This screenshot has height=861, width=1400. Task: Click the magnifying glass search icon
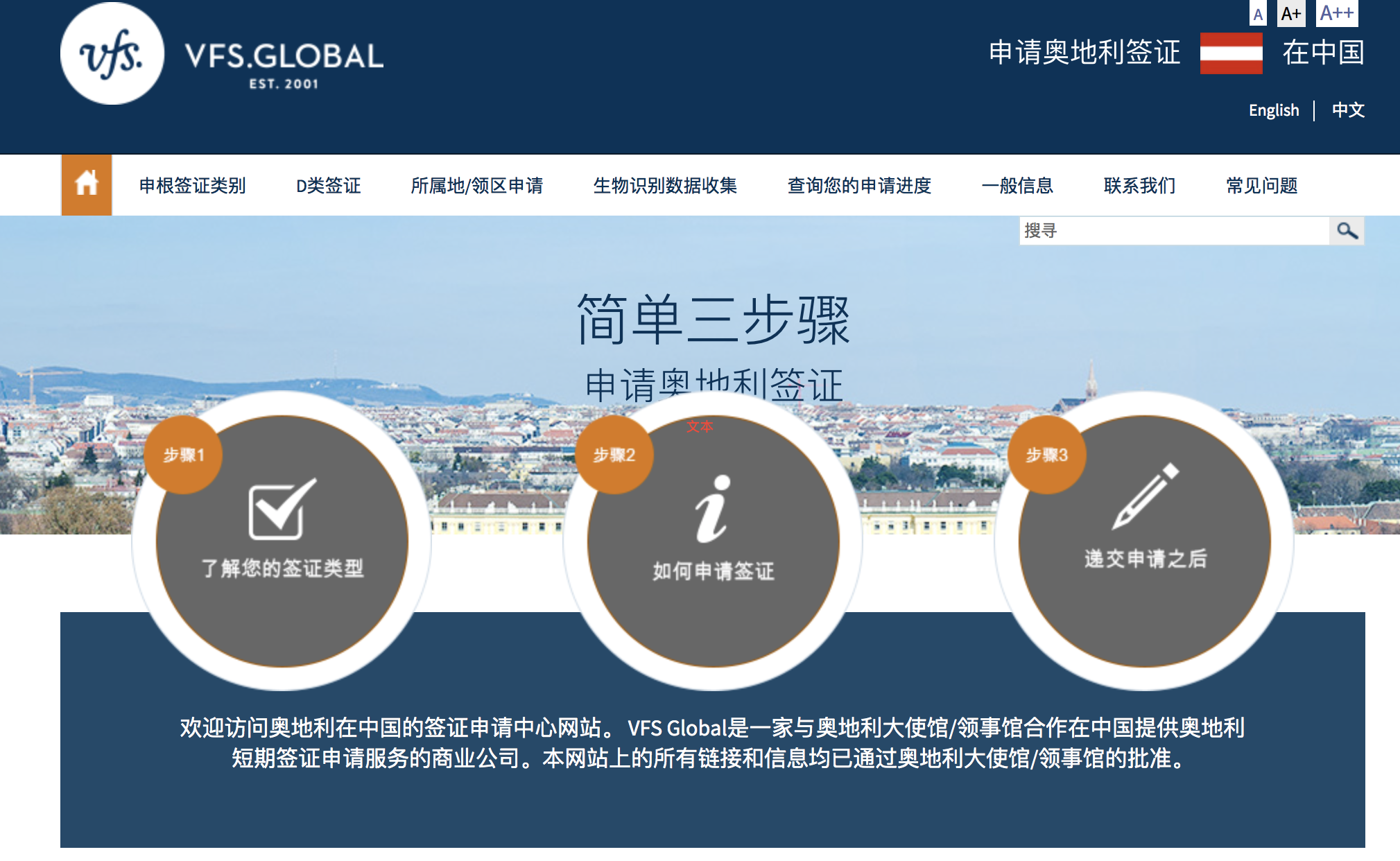[1347, 231]
